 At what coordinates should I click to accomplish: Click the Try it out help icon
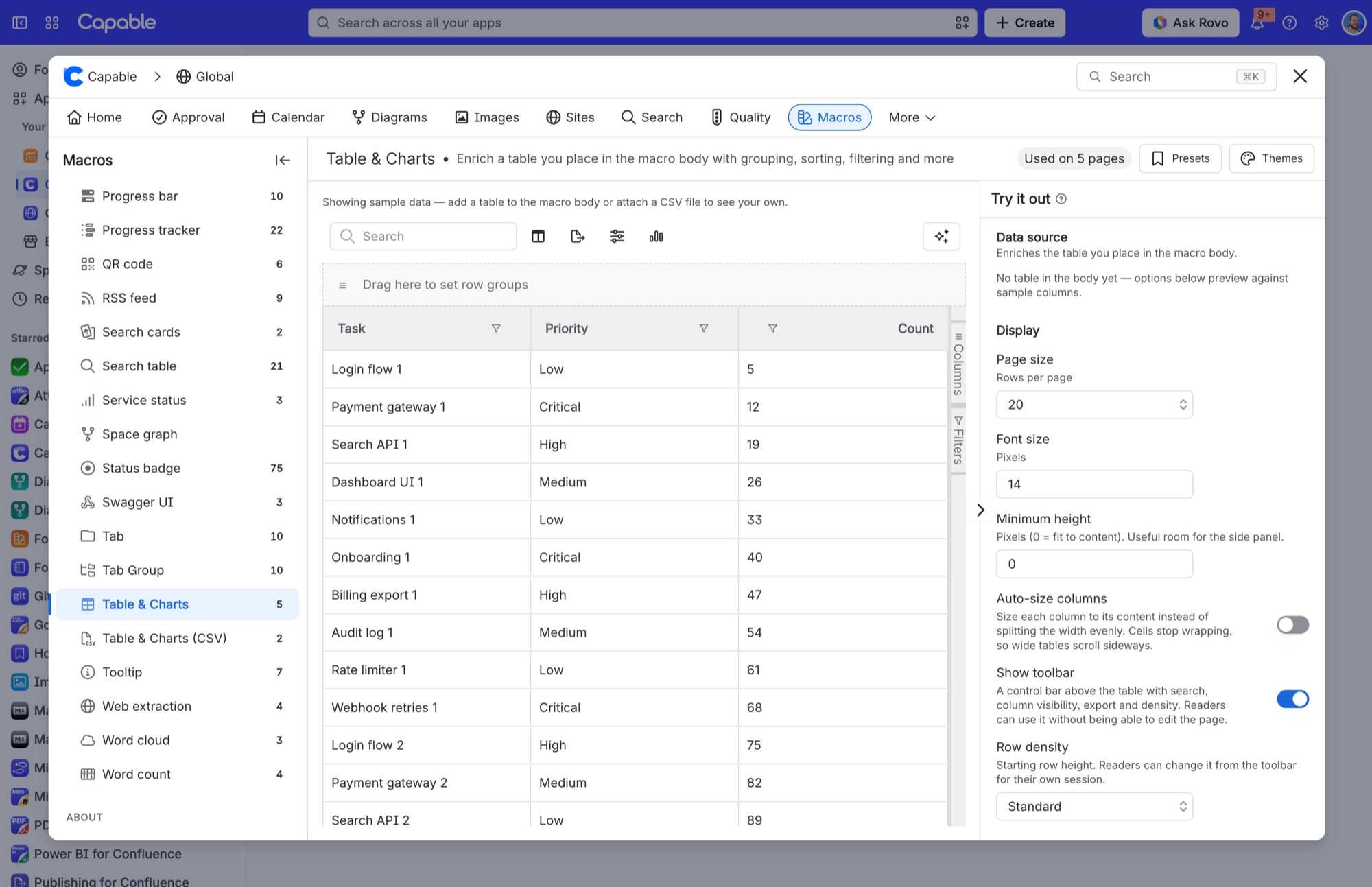(x=1061, y=199)
